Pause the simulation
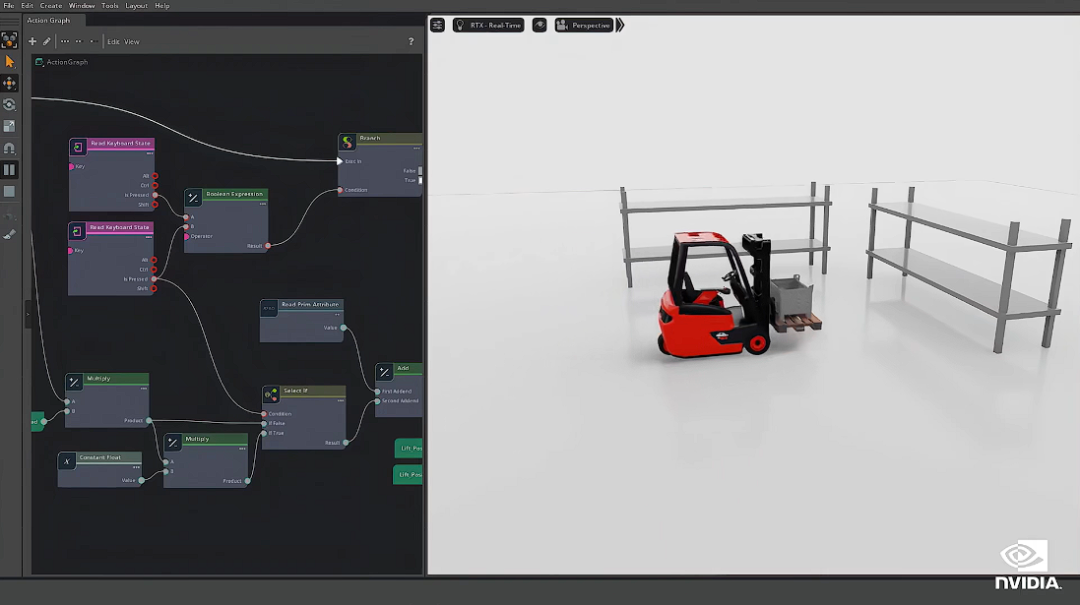1080x605 pixels. pos(10,170)
